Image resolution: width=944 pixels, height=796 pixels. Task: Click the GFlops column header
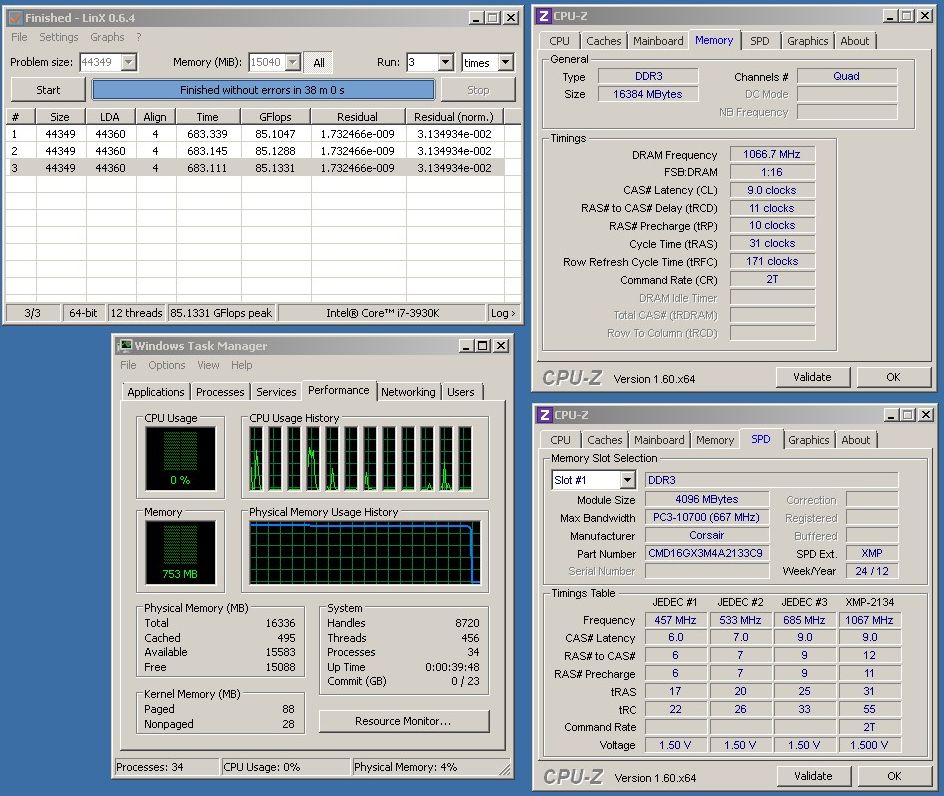[x=275, y=116]
